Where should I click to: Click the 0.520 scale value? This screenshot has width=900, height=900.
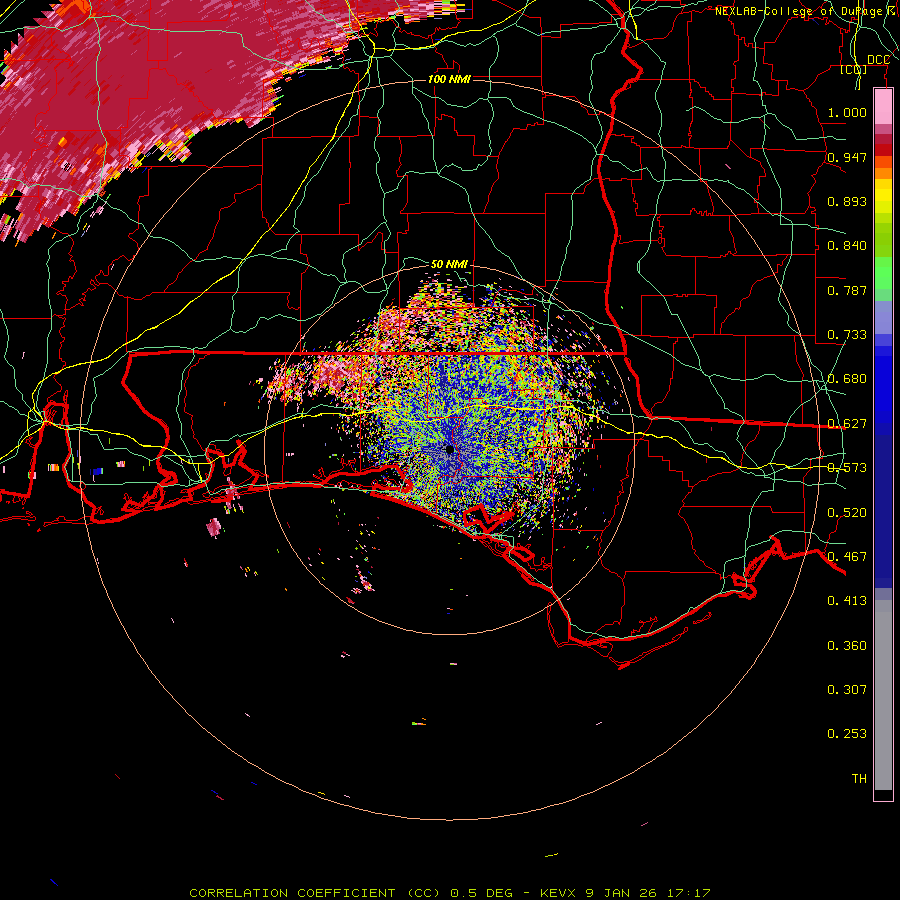click(x=847, y=513)
